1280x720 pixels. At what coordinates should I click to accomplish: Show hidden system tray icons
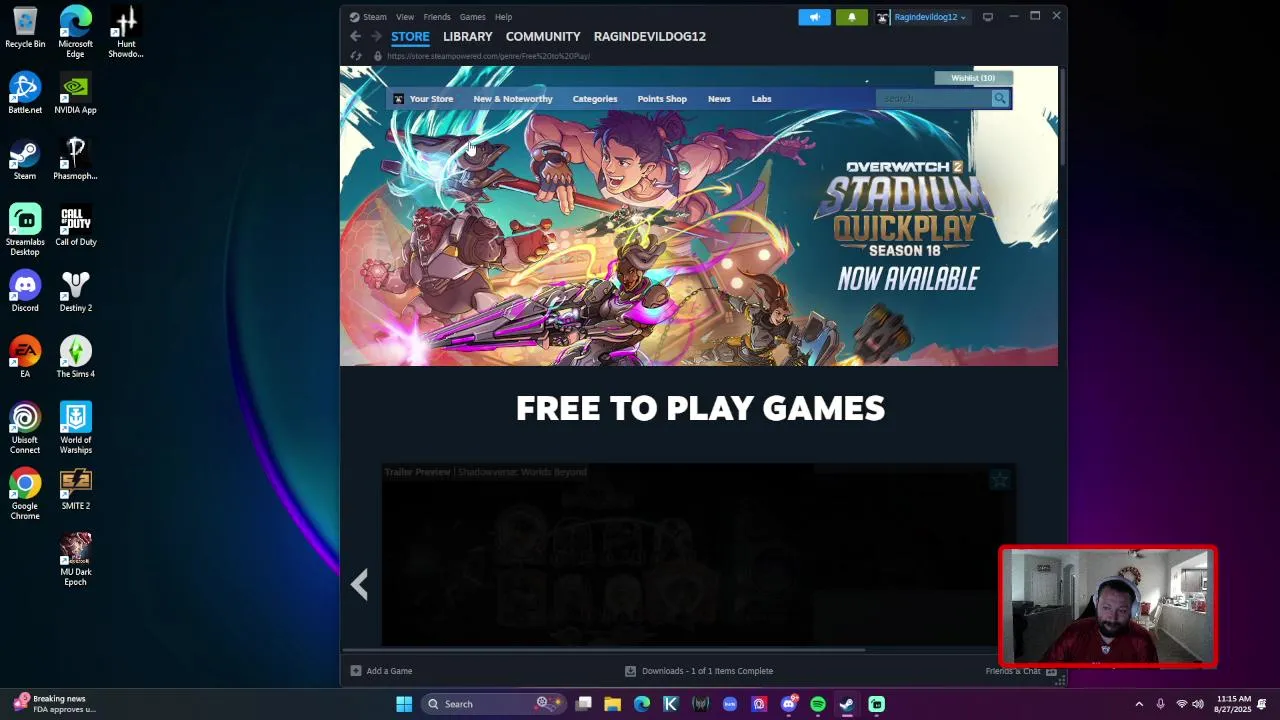1139,704
